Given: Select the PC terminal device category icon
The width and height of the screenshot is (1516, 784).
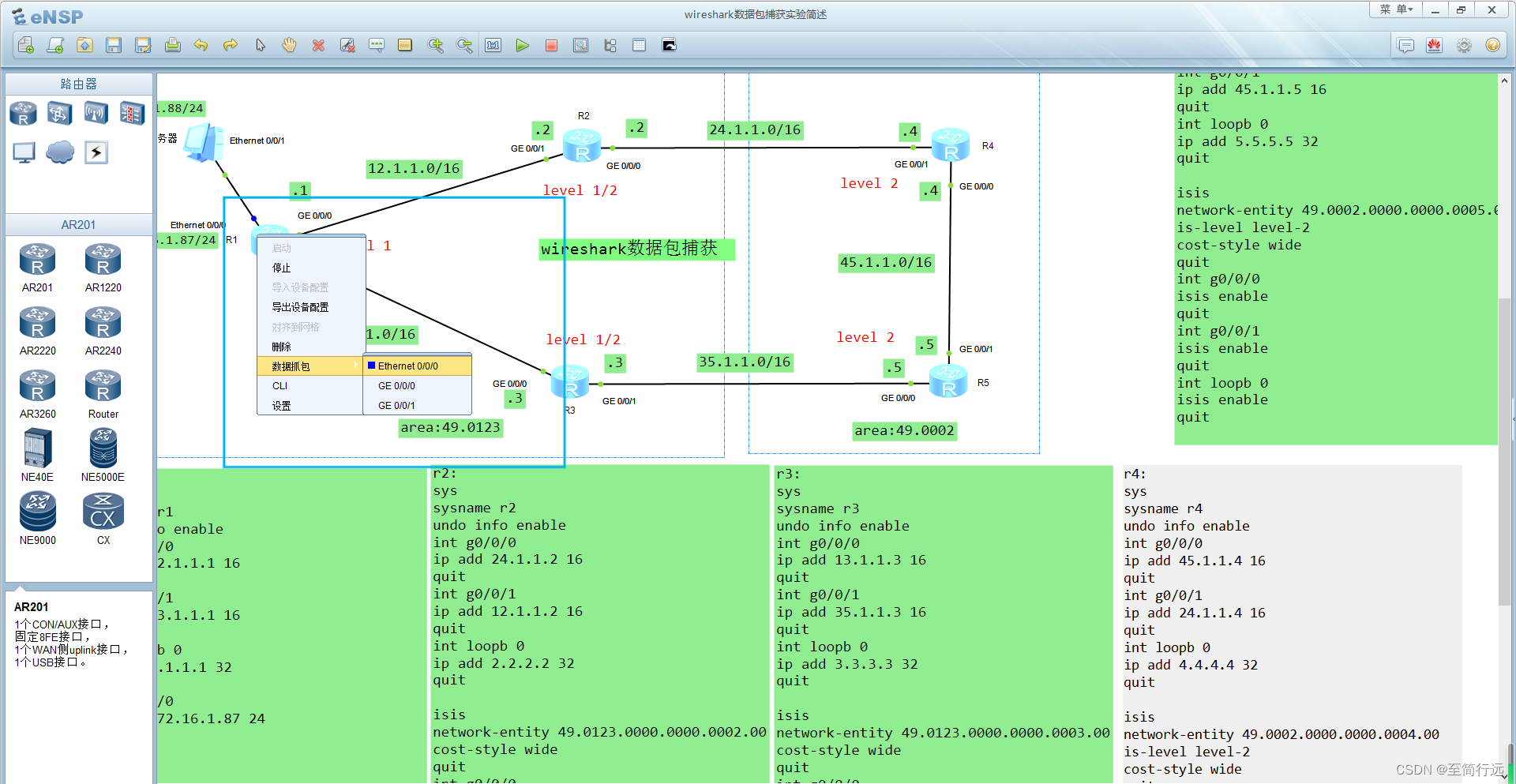Looking at the screenshot, I should [x=24, y=152].
